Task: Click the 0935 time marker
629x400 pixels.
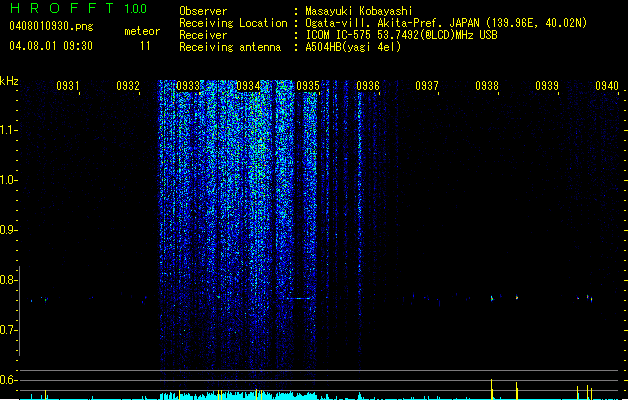Action: point(308,86)
